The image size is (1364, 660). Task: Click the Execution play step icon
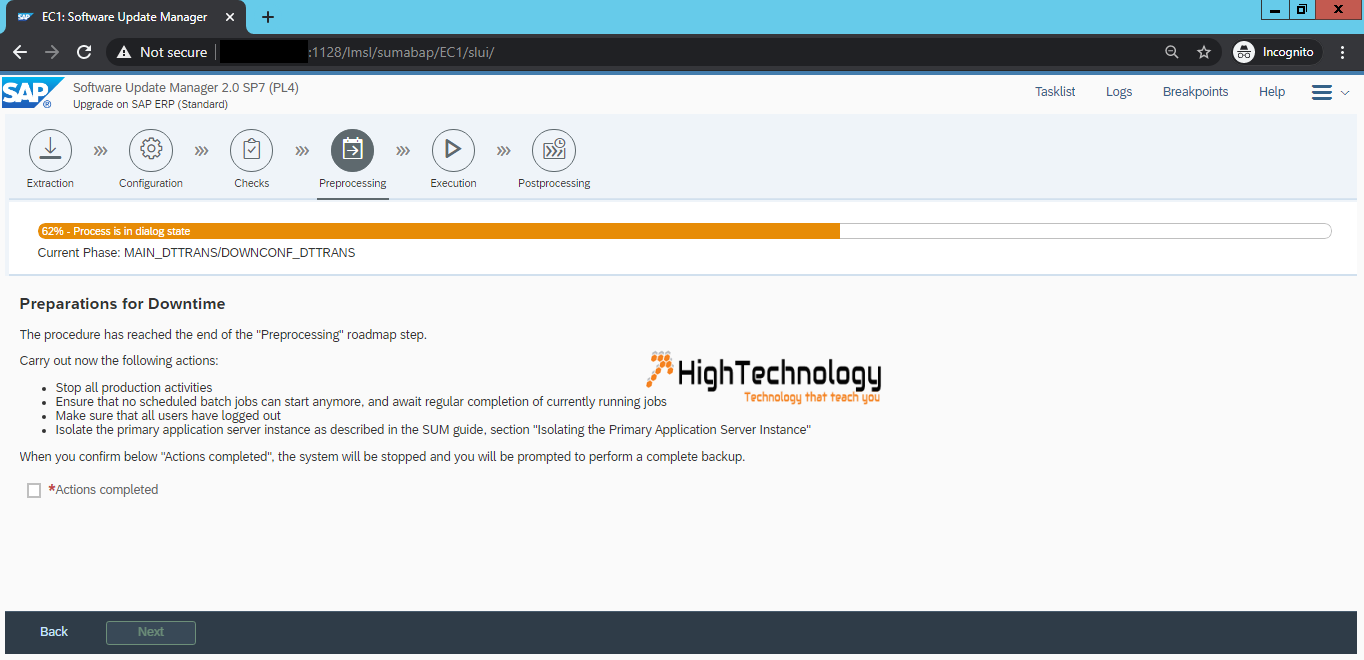pyautogui.click(x=453, y=150)
